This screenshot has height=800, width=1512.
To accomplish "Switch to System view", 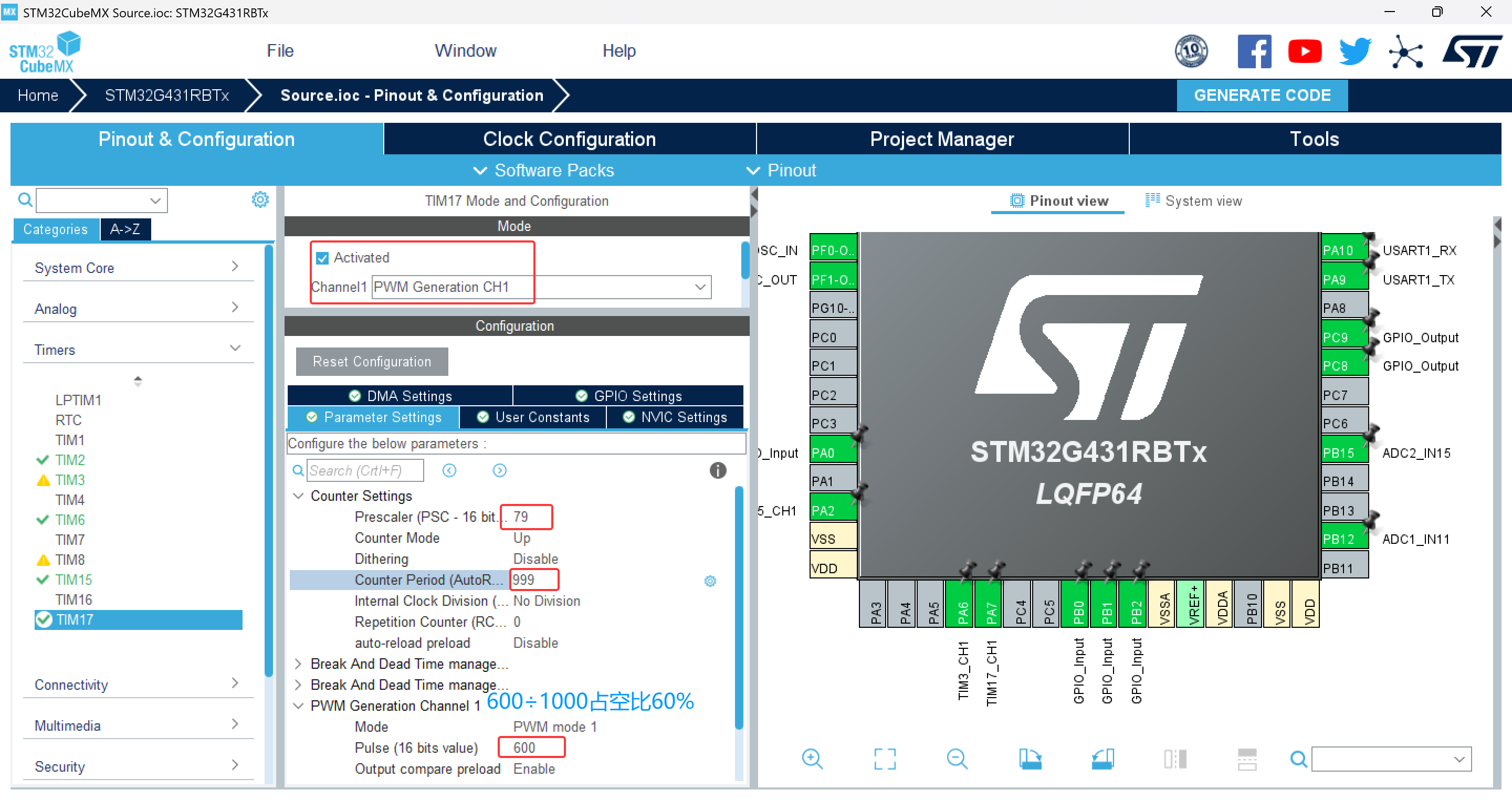I will point(1193,201).
